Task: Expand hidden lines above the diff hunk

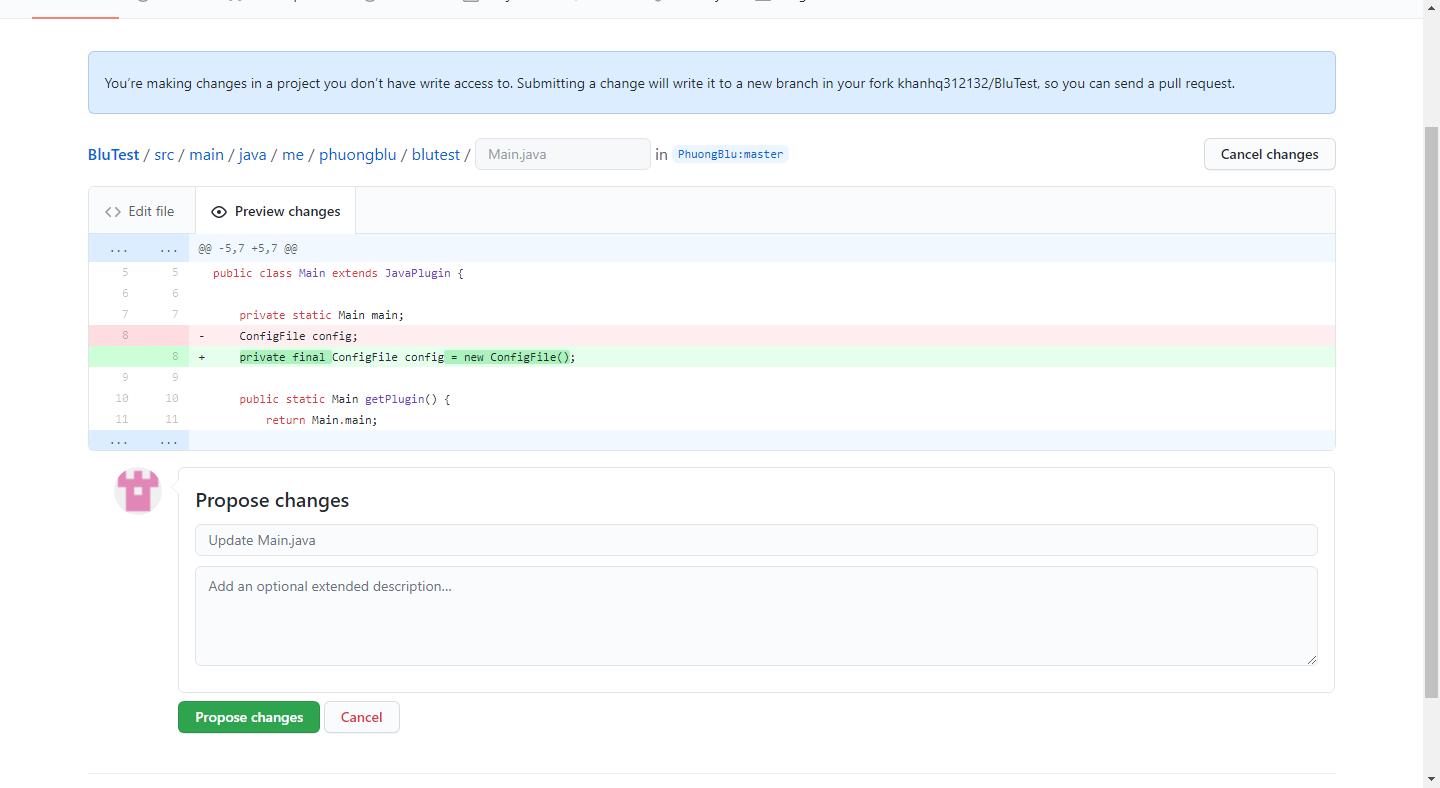Action: click(x=138, y=248)
